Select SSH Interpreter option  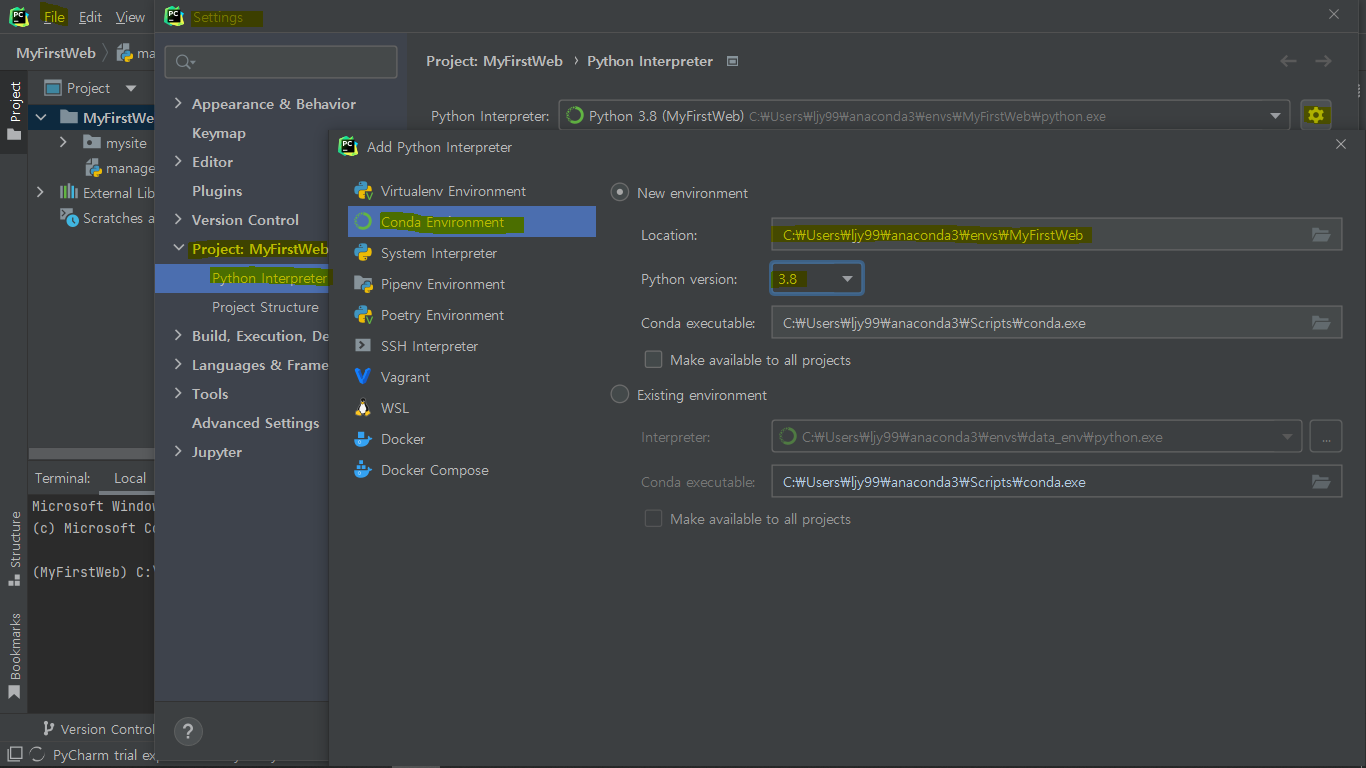pos(429,346)
